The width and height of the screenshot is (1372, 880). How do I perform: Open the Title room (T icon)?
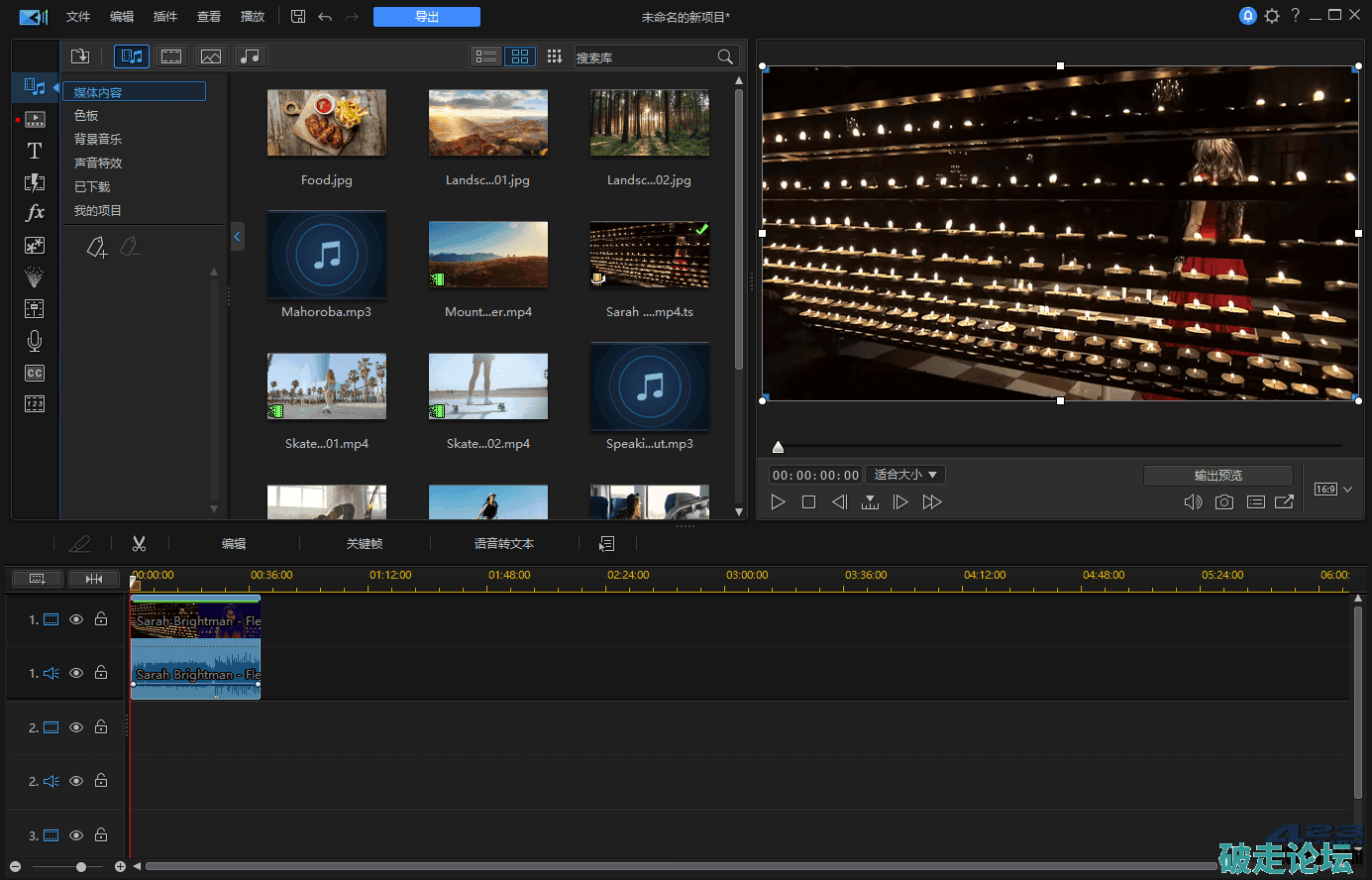click(35, 151)
